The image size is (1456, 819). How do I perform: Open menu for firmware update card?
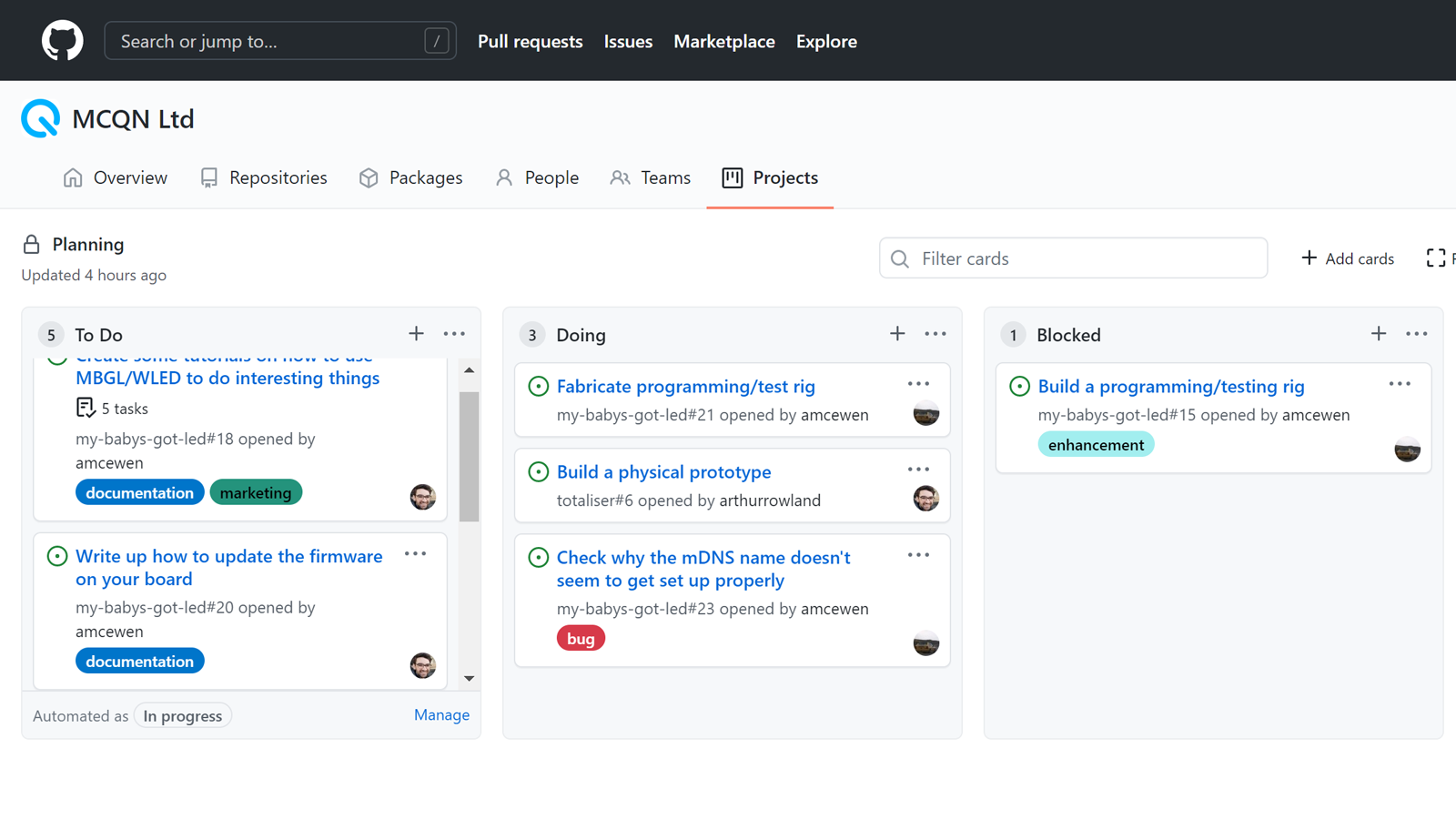416,554
